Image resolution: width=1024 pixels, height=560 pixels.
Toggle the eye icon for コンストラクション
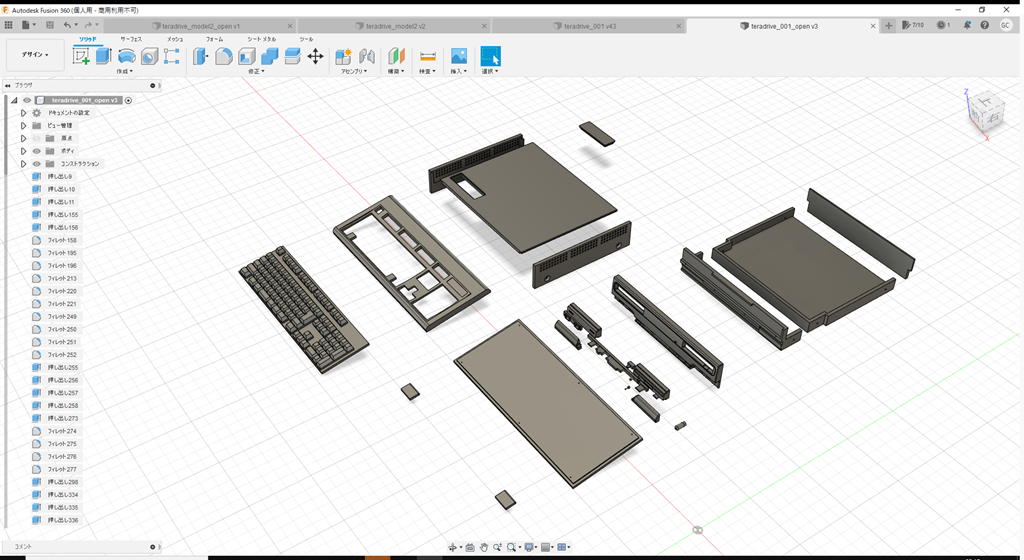point(36,164)
